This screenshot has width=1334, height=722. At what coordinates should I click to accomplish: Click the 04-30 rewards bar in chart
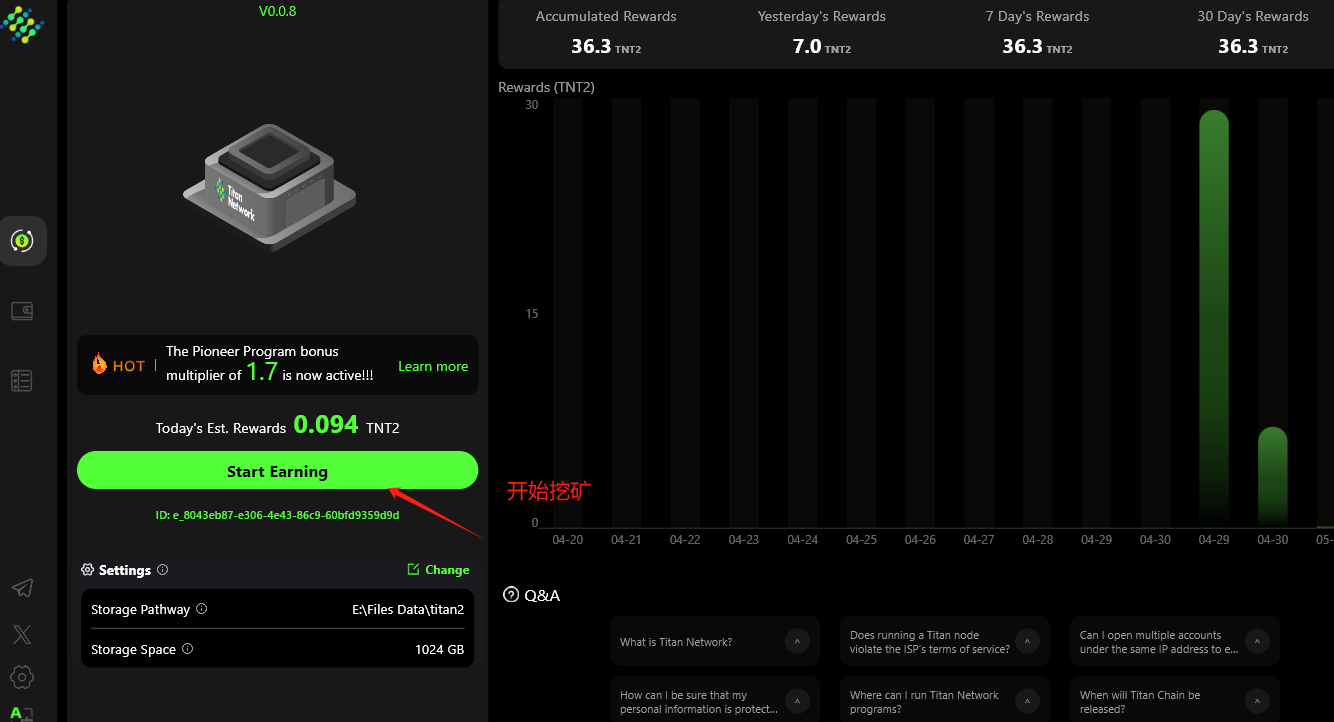click(x=1272, y=477)
